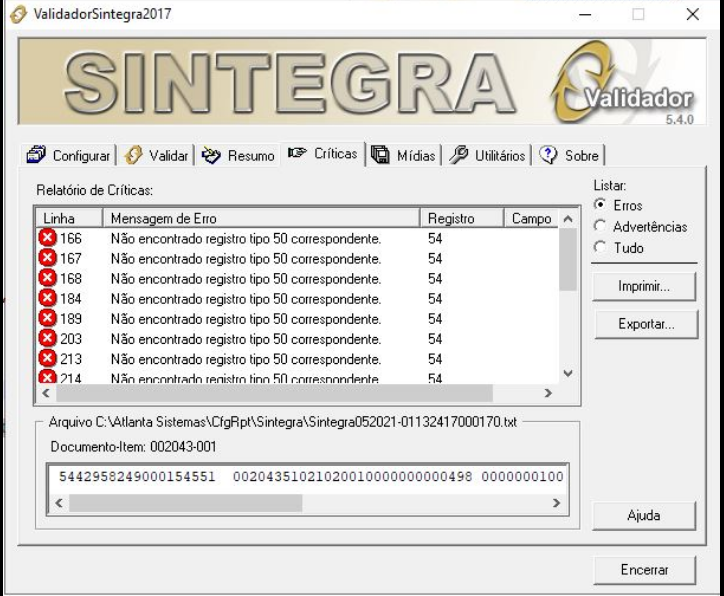The width and height of the screenshot is (724, 596).
Task: Click the Registro value 54 on line 213
Action: pos(435,359)
